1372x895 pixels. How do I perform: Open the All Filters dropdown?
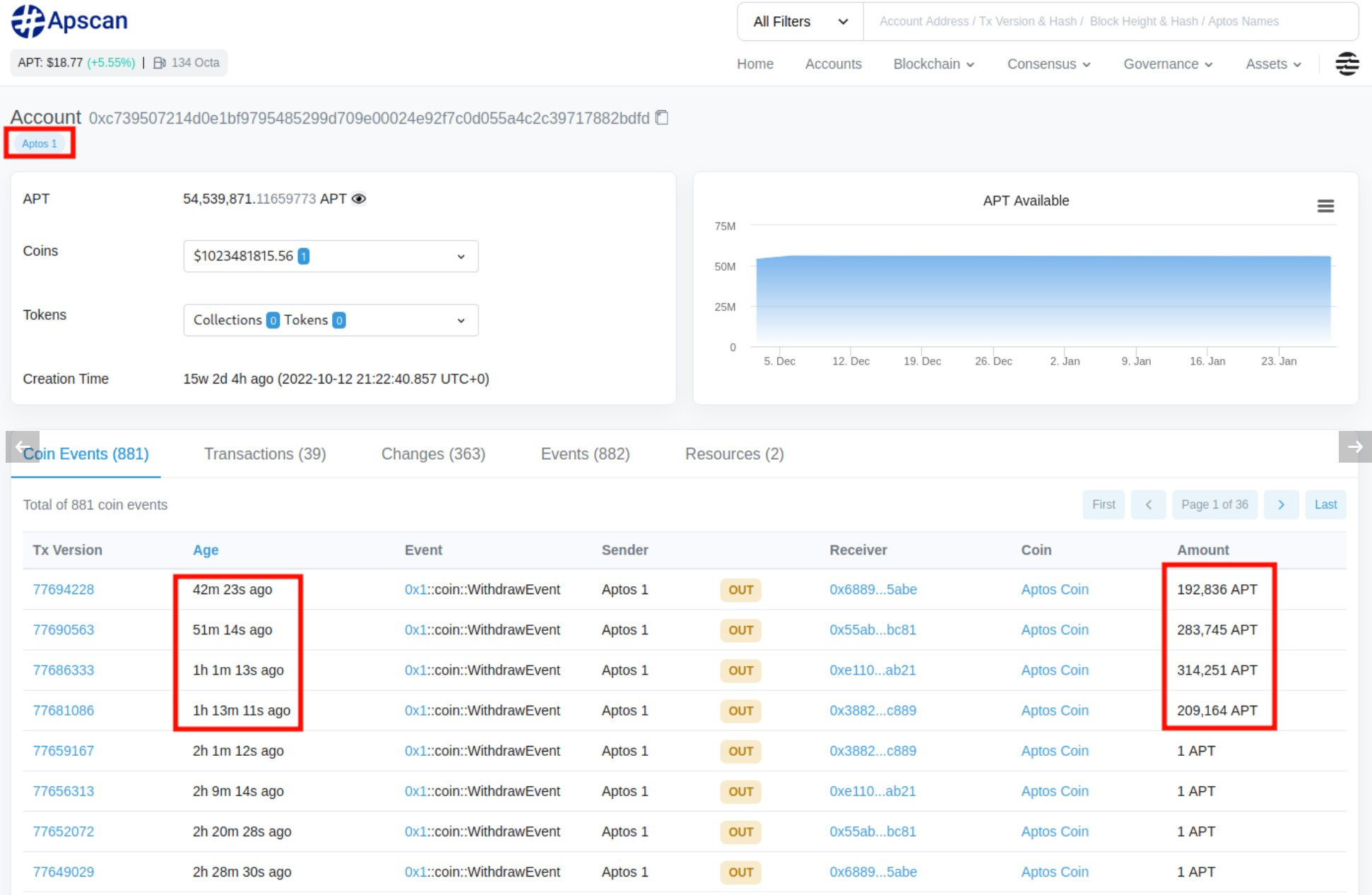click(x=800, y=21)
